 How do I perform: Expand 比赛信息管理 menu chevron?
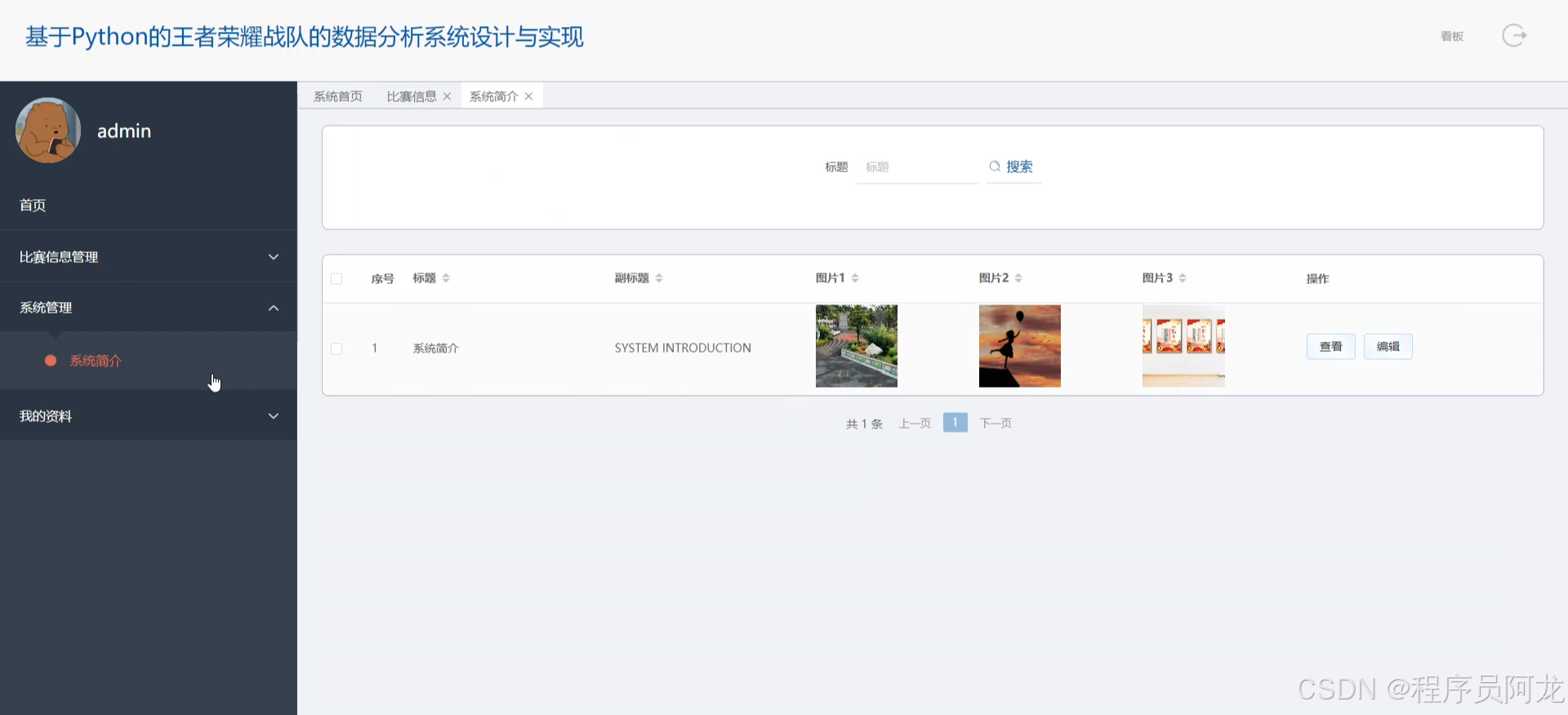[274, 257]
